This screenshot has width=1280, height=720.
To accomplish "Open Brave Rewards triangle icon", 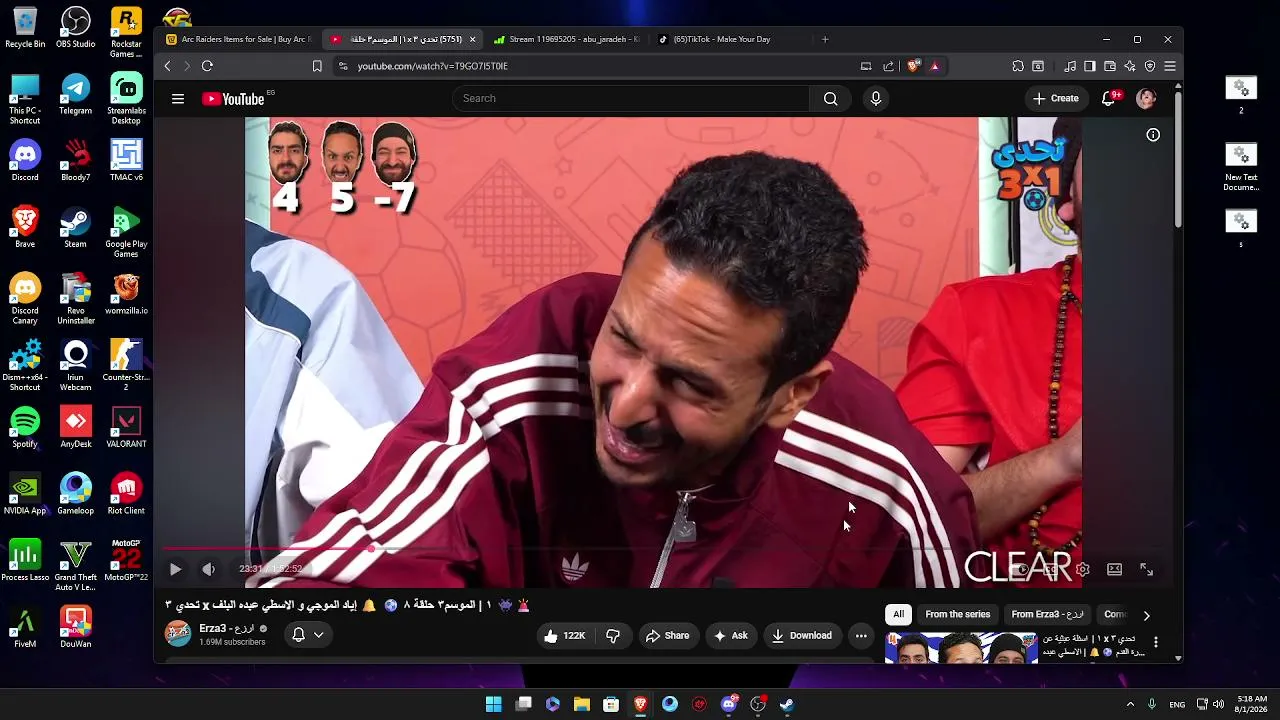I will click(935, 66).
